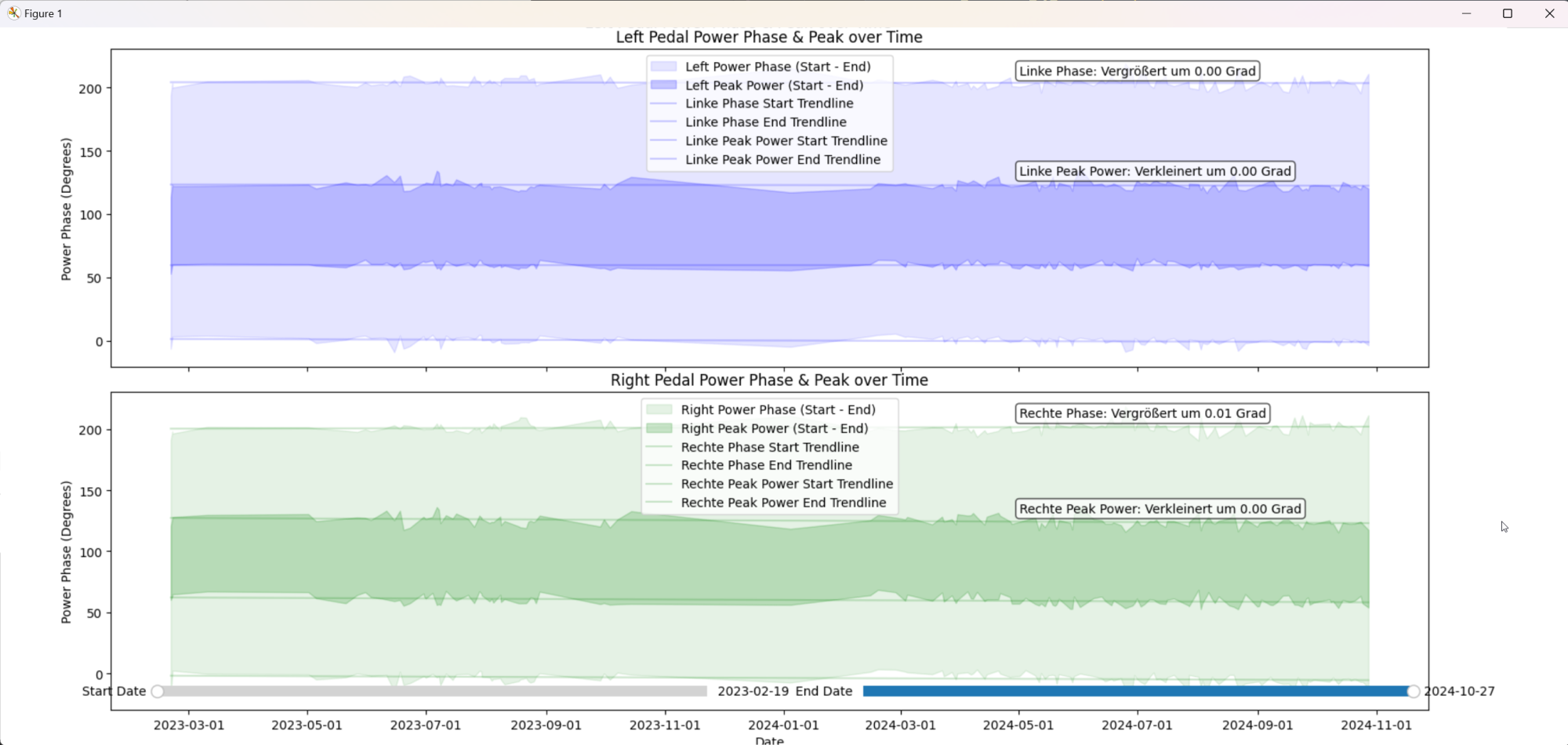Click the 2023-09-01 x-axis tick label

point(546,725)
